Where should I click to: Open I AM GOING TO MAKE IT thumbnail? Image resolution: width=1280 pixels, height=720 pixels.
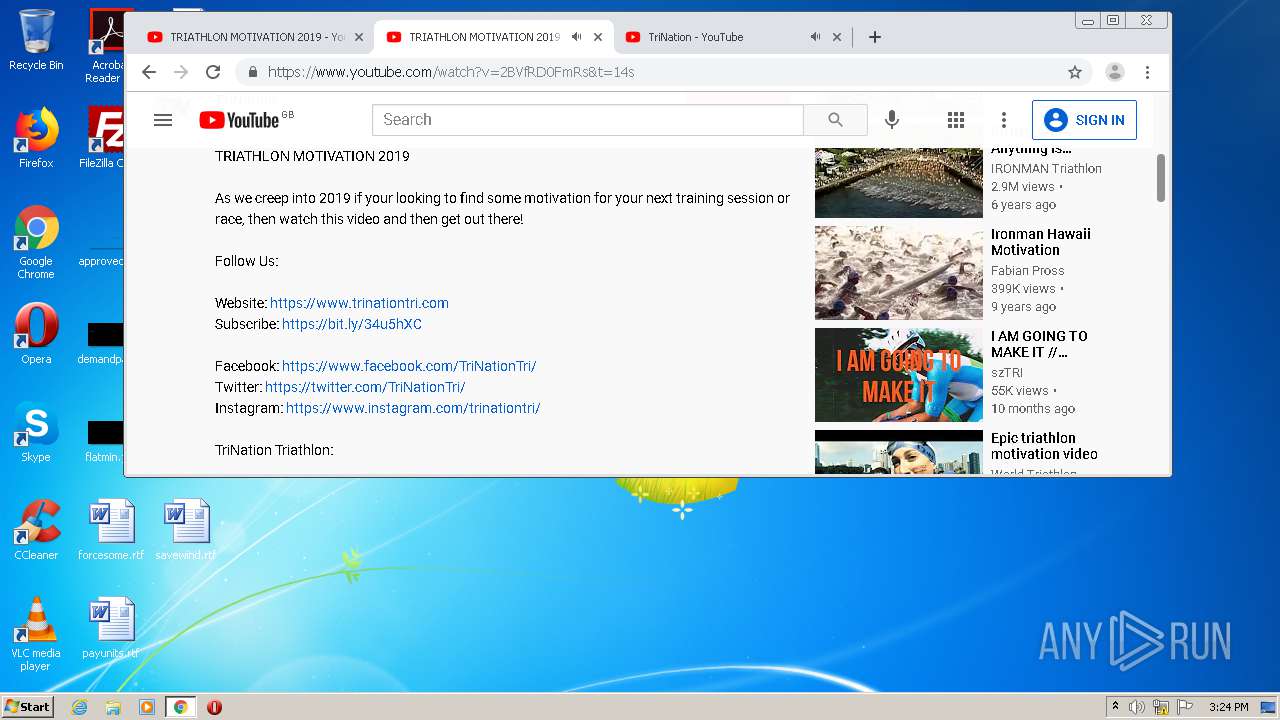click(x=899, y=375)
